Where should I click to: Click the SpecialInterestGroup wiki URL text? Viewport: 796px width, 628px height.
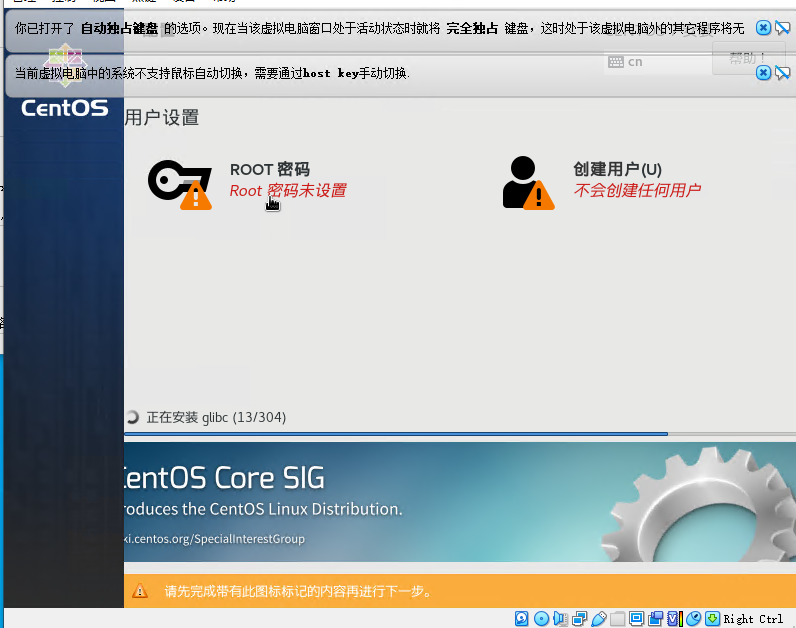click(215, 539)
